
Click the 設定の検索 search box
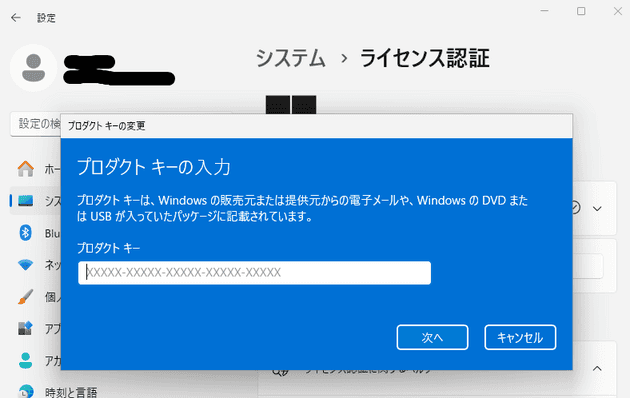click(x=35, y=124)
